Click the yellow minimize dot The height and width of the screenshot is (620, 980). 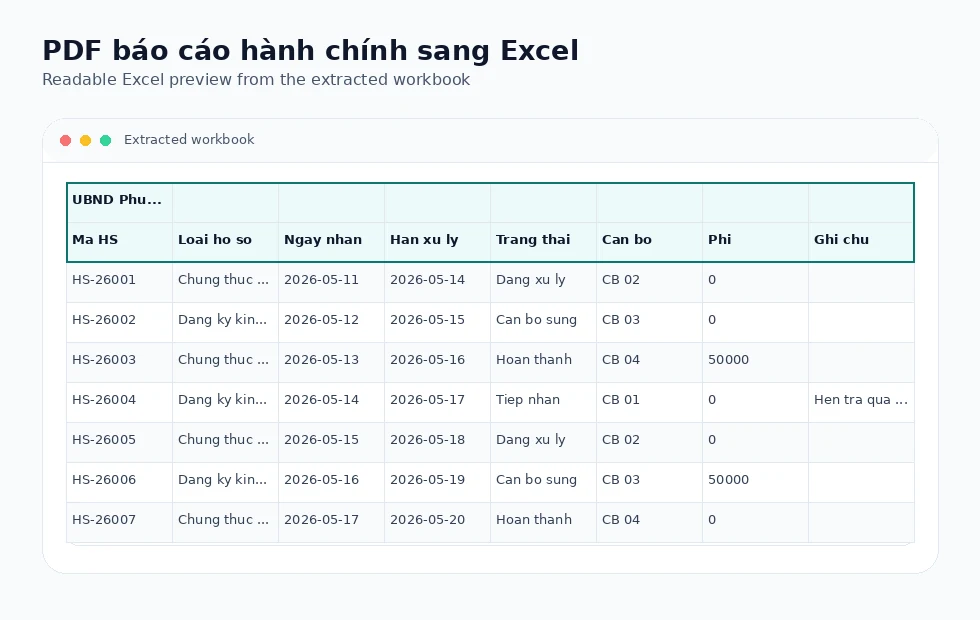pos(86,140)
